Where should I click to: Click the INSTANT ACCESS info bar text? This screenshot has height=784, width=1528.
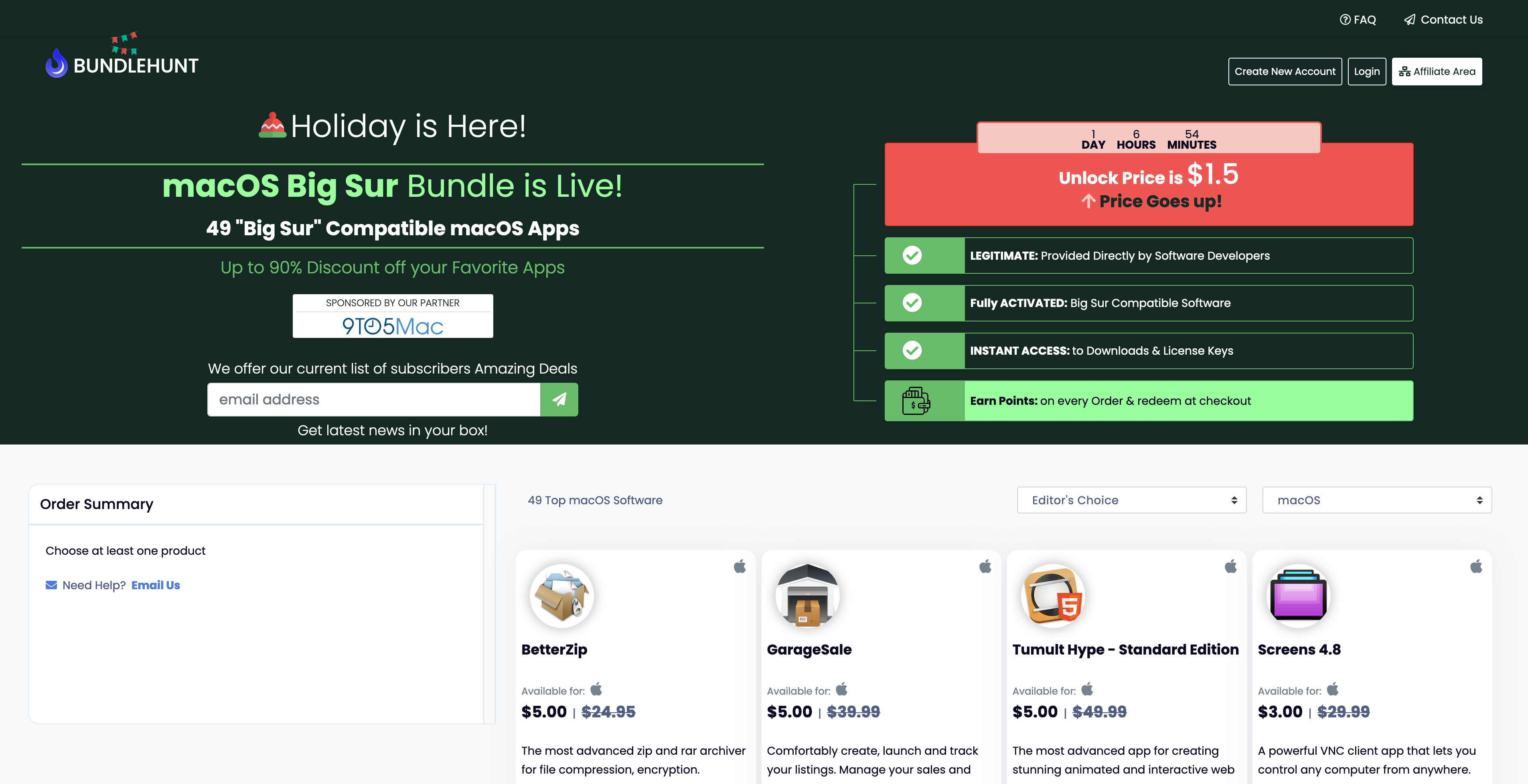coord(1101,350)
